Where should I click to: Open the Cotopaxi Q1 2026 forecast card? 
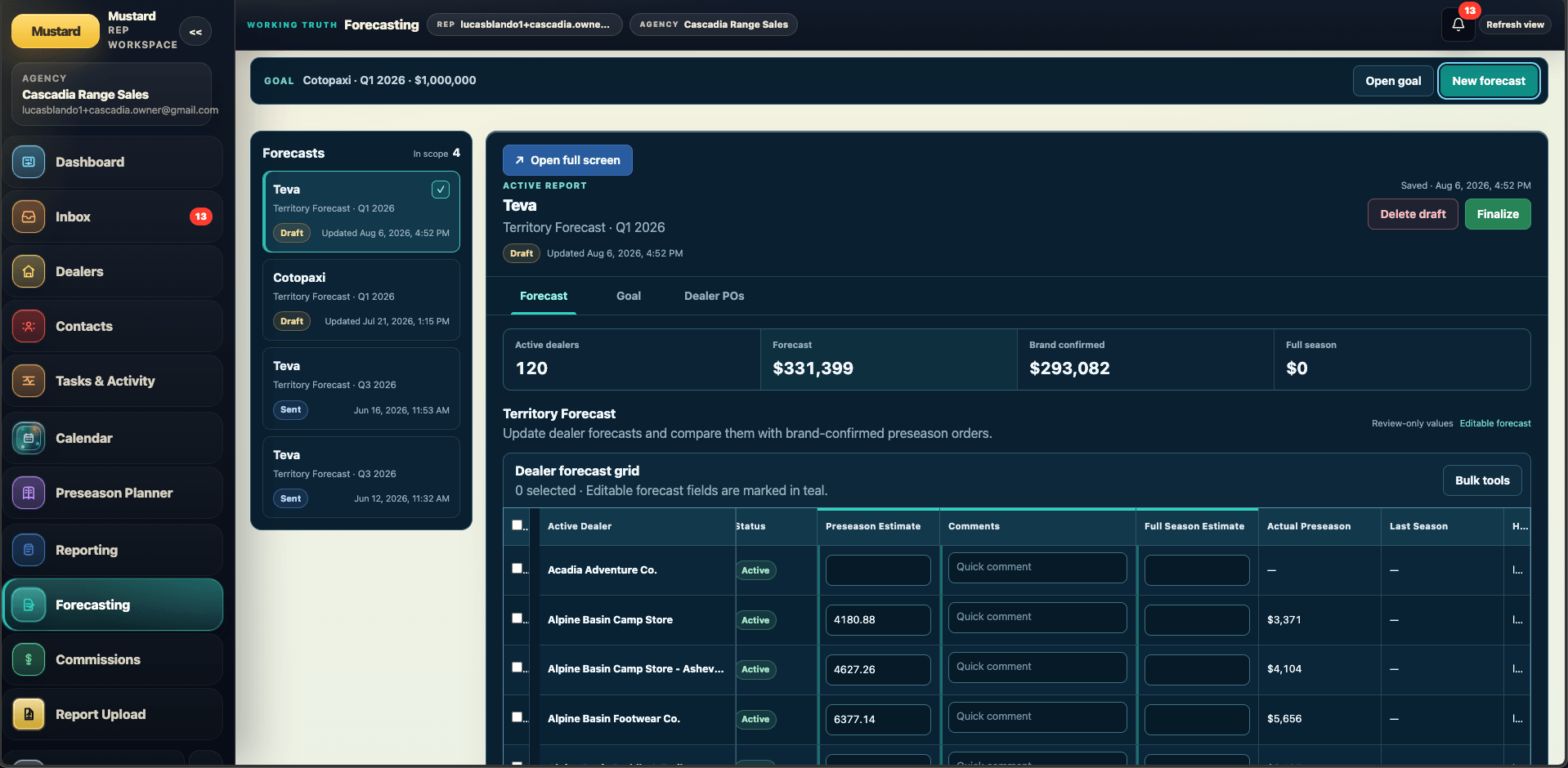(x=361, y=300)
